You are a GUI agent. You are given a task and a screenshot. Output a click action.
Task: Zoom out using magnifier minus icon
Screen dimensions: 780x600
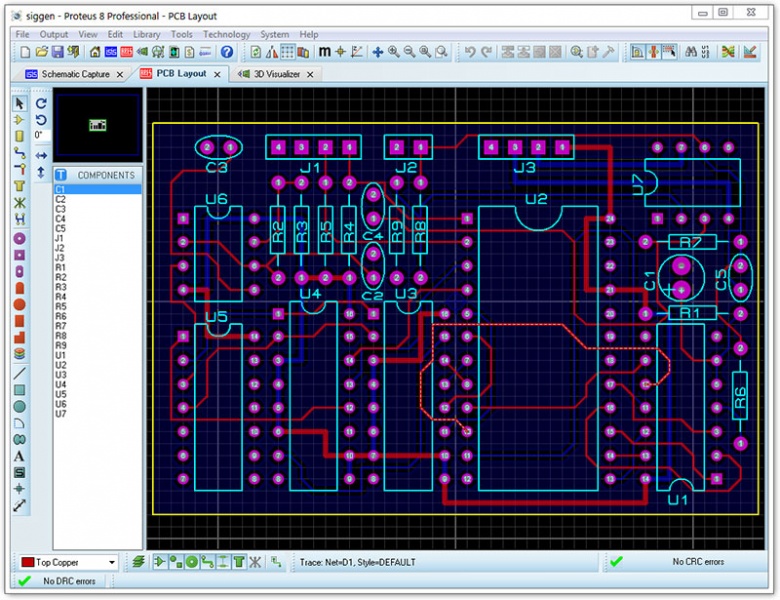[x=409, y=52]
